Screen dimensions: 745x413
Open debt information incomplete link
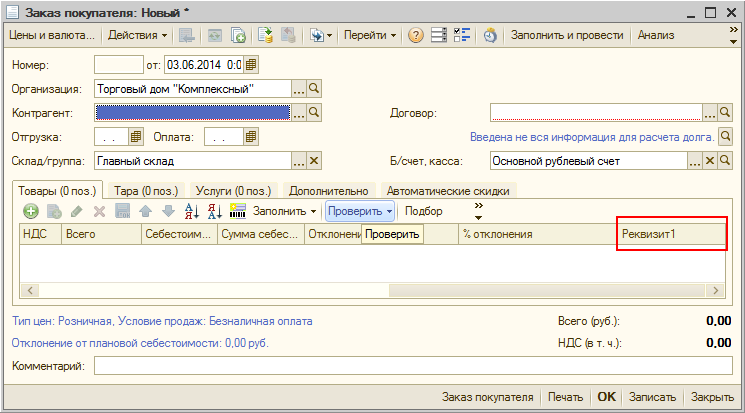pos(592,137)
